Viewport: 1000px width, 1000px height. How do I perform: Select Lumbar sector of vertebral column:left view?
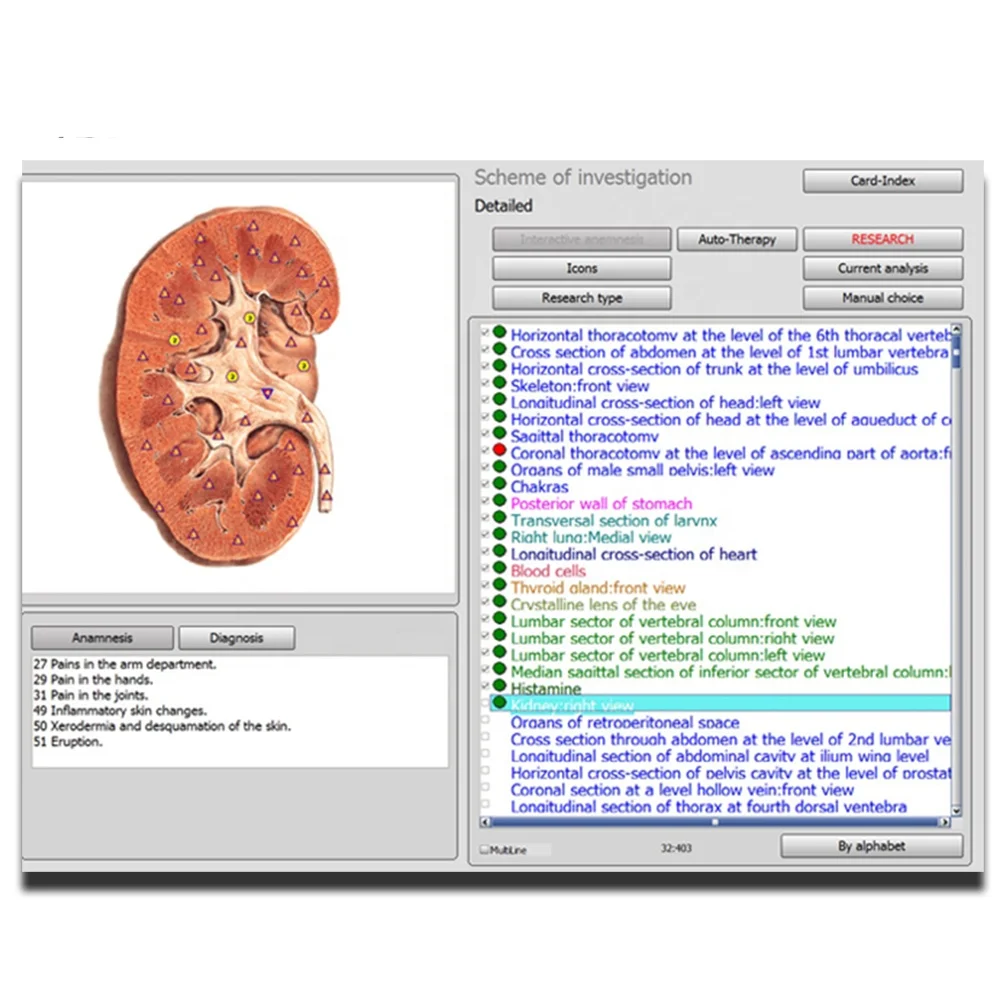click(x=668, y=655)
